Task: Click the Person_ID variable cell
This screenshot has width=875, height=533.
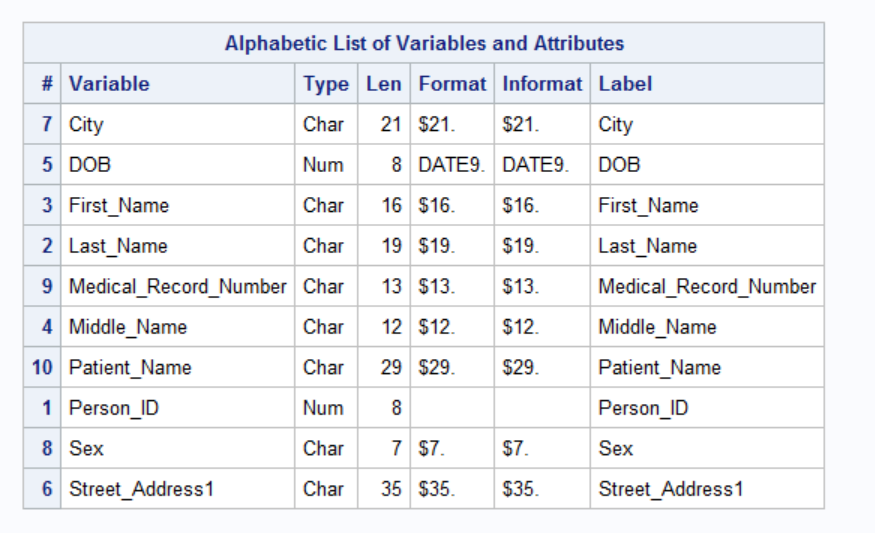Action: point(113,408)
